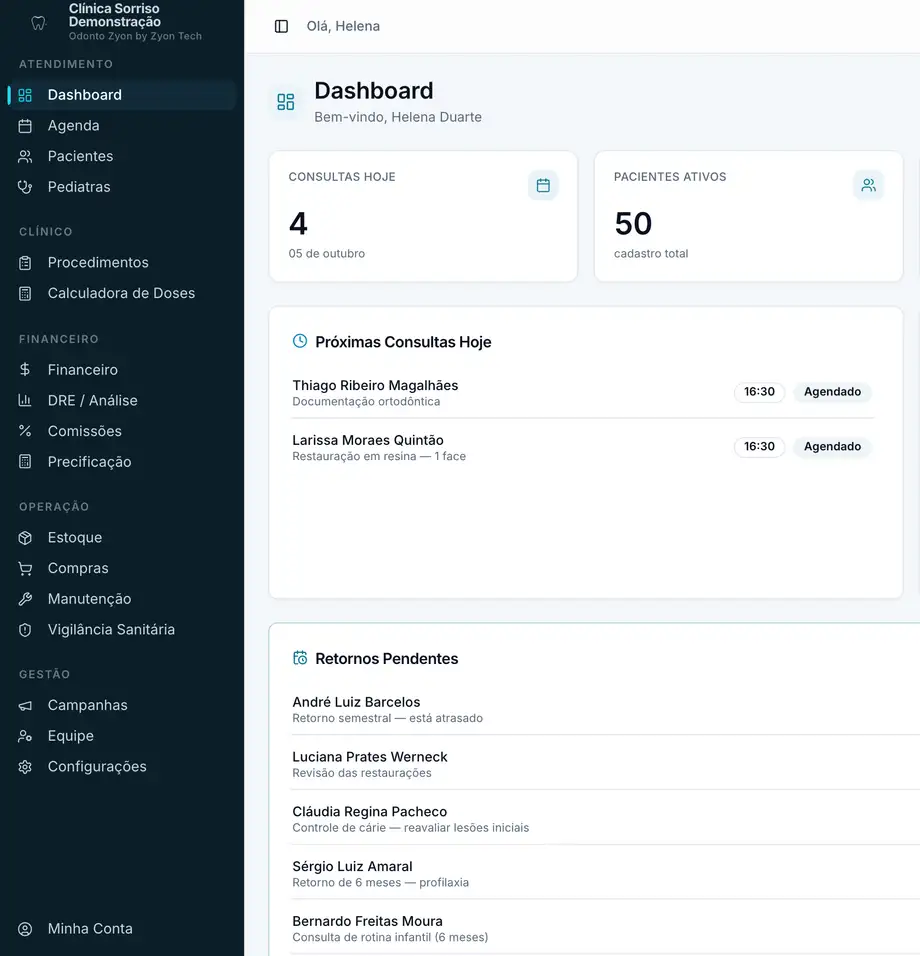Select Estoque in the sidebar
Screen dimensions: 920x956
point(122,538)
